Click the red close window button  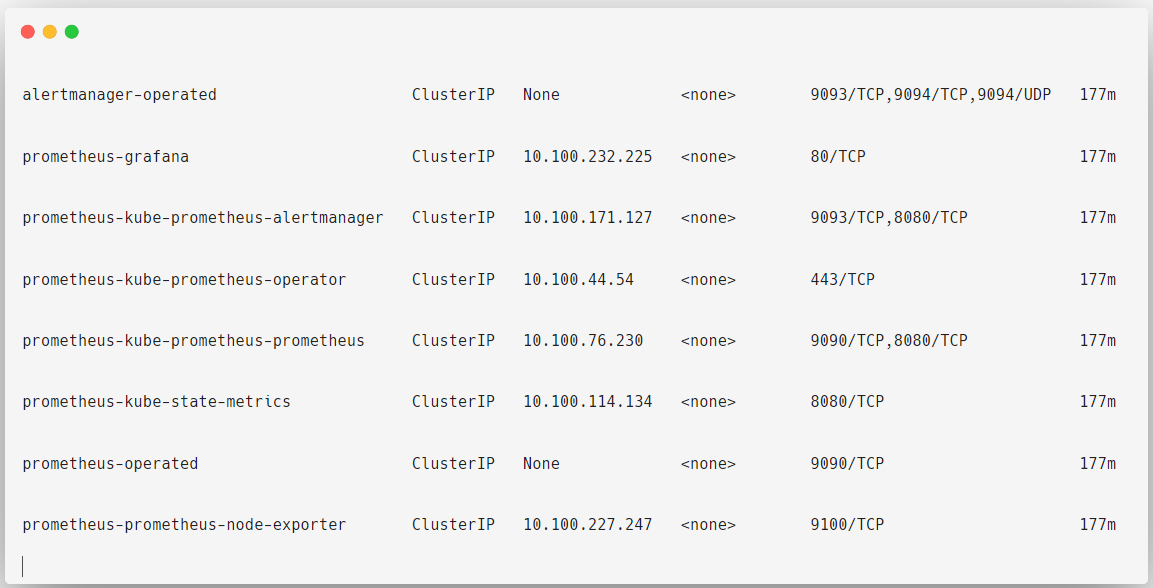[x=26, y=31]
